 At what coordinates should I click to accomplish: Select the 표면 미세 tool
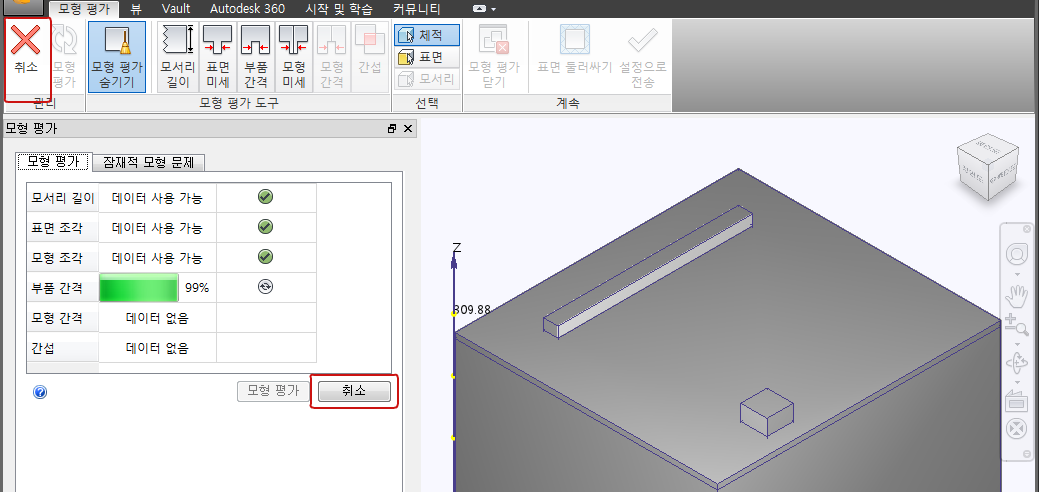click(217, 56)
